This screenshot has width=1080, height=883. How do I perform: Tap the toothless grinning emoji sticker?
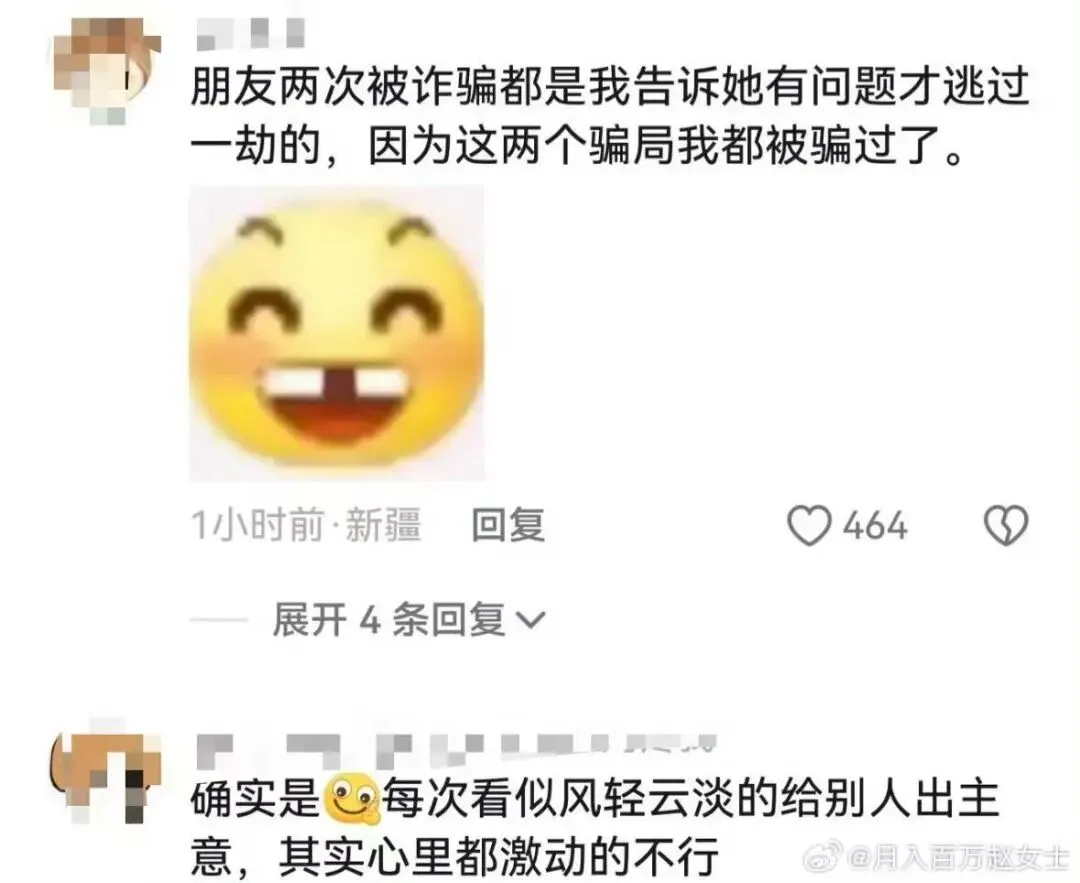(x=337, y=333)
